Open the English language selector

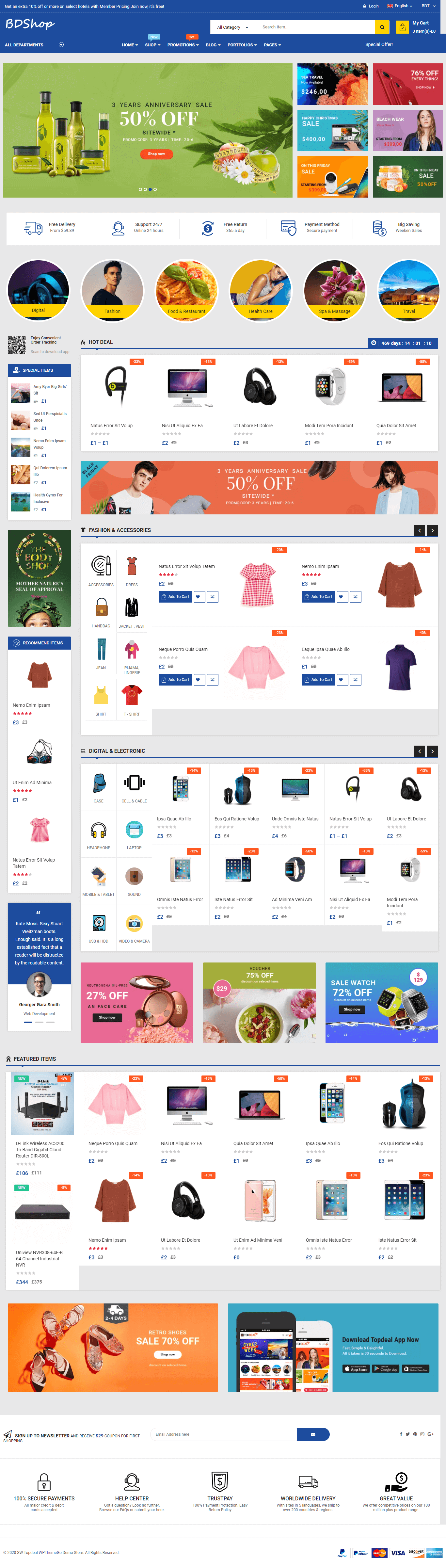(x=400, y=6)
